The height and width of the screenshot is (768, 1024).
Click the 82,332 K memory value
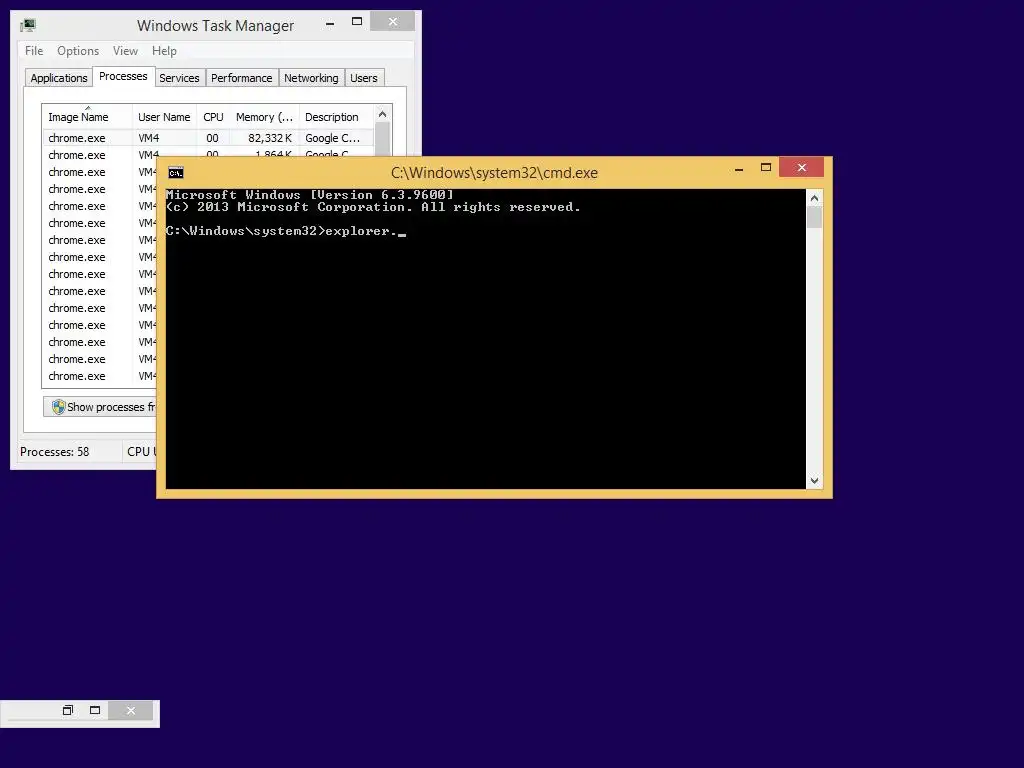(x=270, y=138)
